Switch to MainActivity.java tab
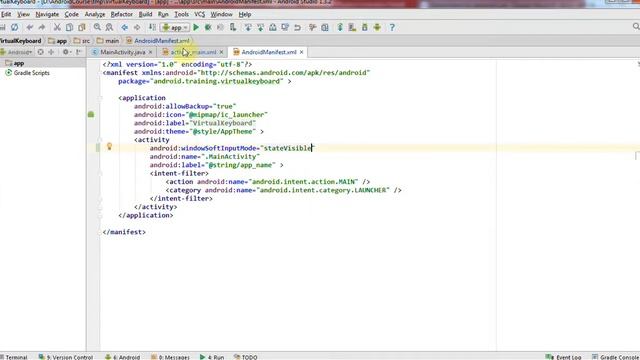The height and width of the screenshot is (360, 640). point(122,52)
